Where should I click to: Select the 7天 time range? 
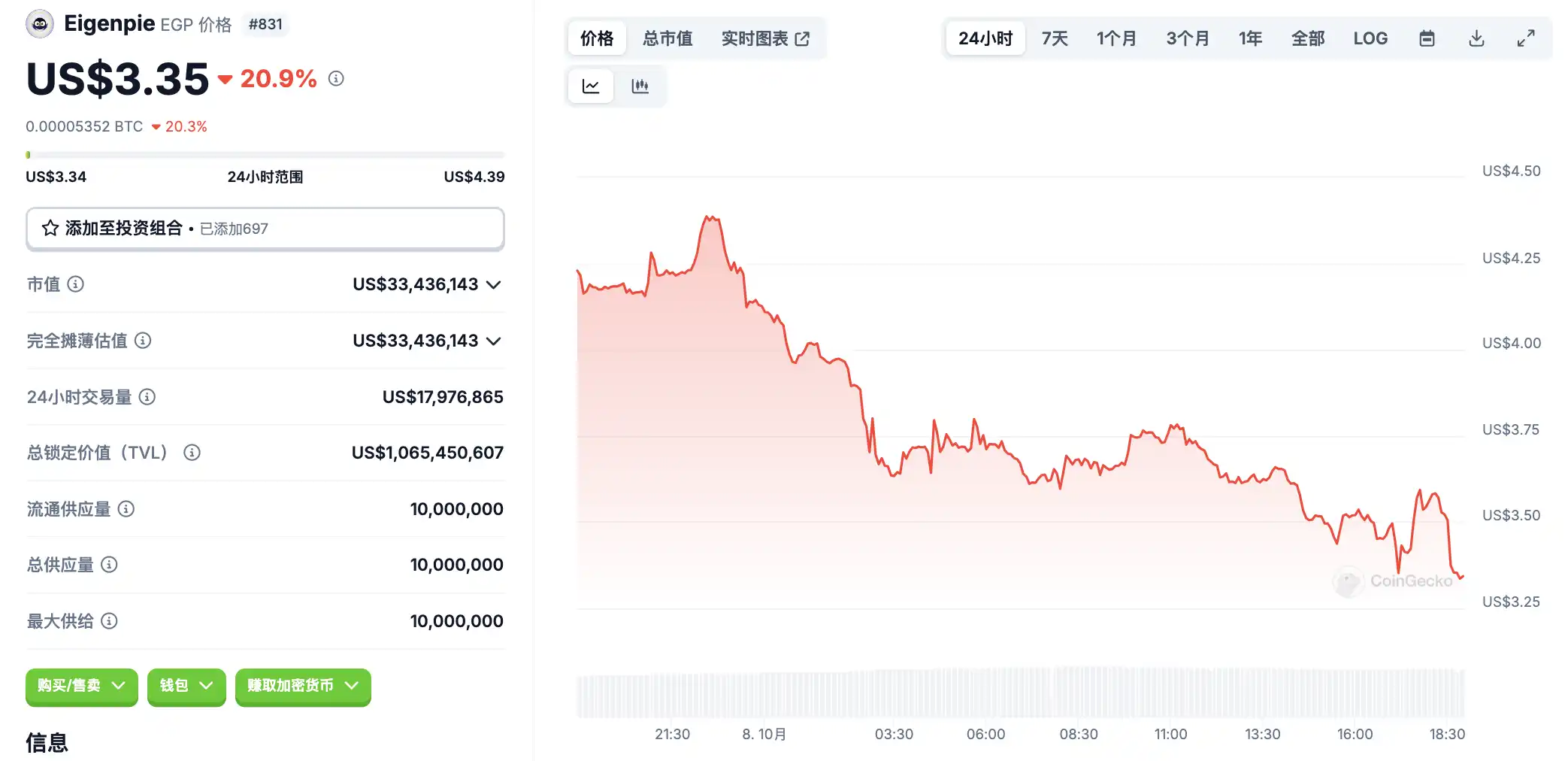[1055, 38]
